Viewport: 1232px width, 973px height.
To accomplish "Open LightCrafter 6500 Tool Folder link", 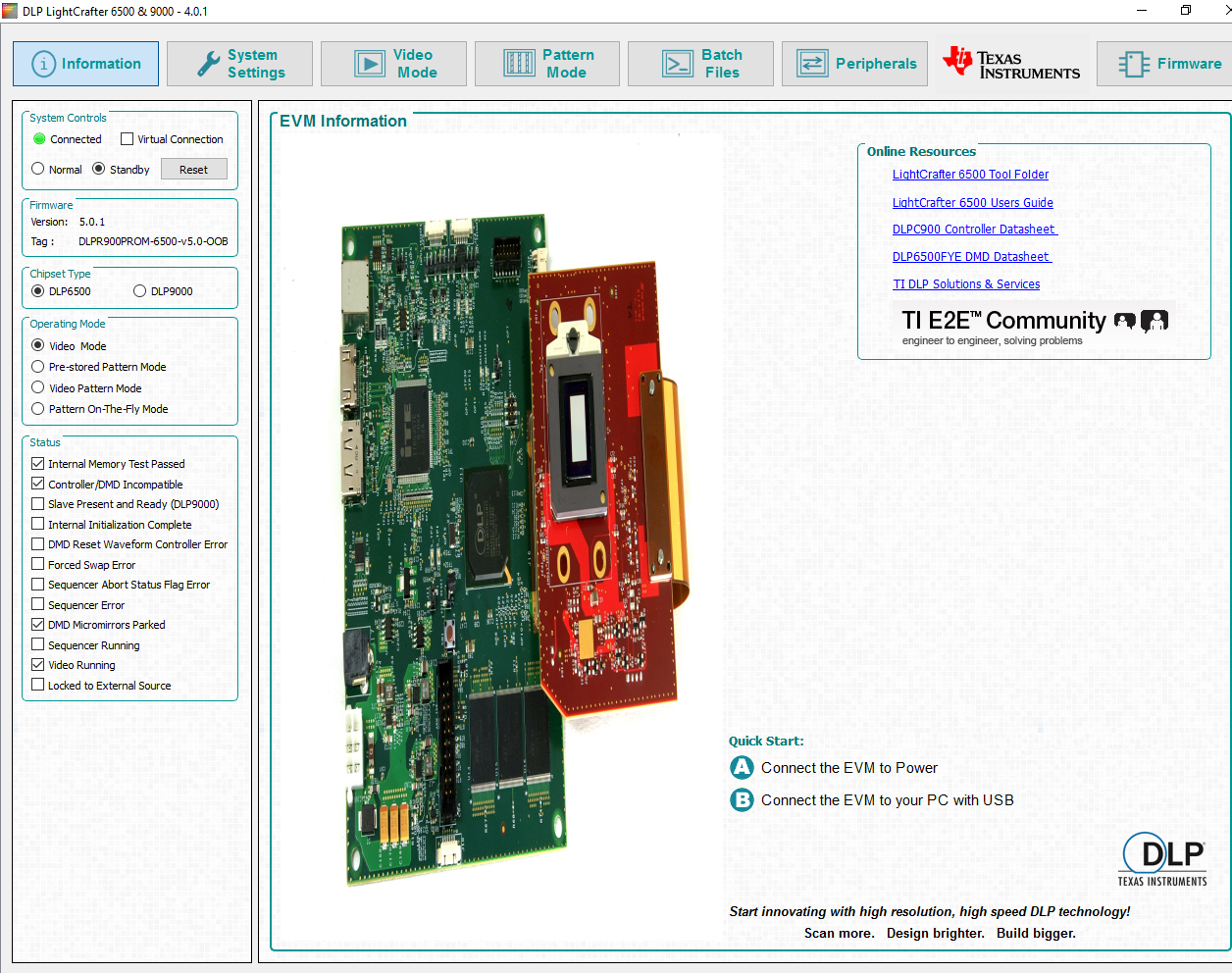I will pos(970,175).
